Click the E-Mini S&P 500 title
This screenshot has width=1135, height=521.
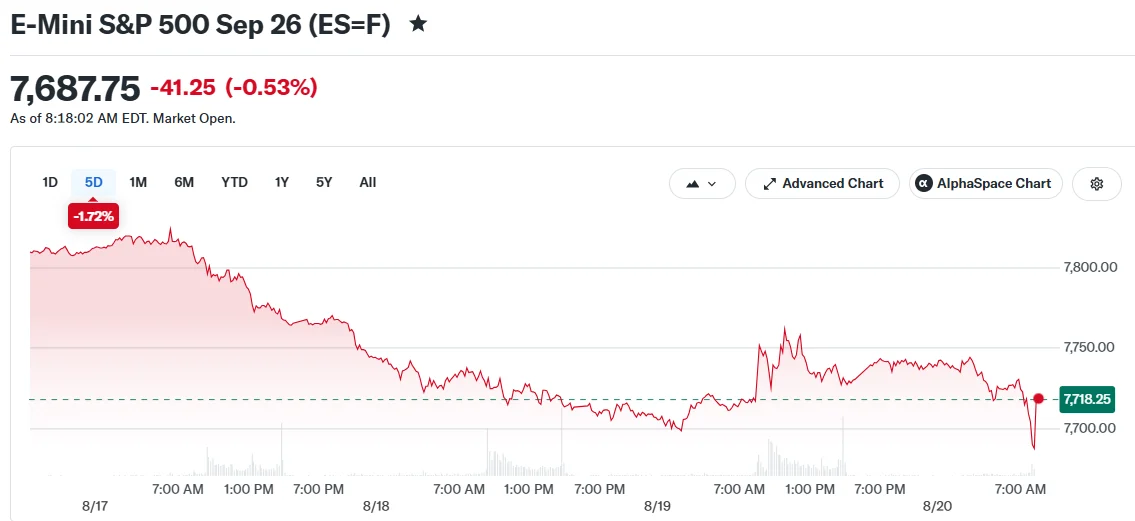(201, 25)
